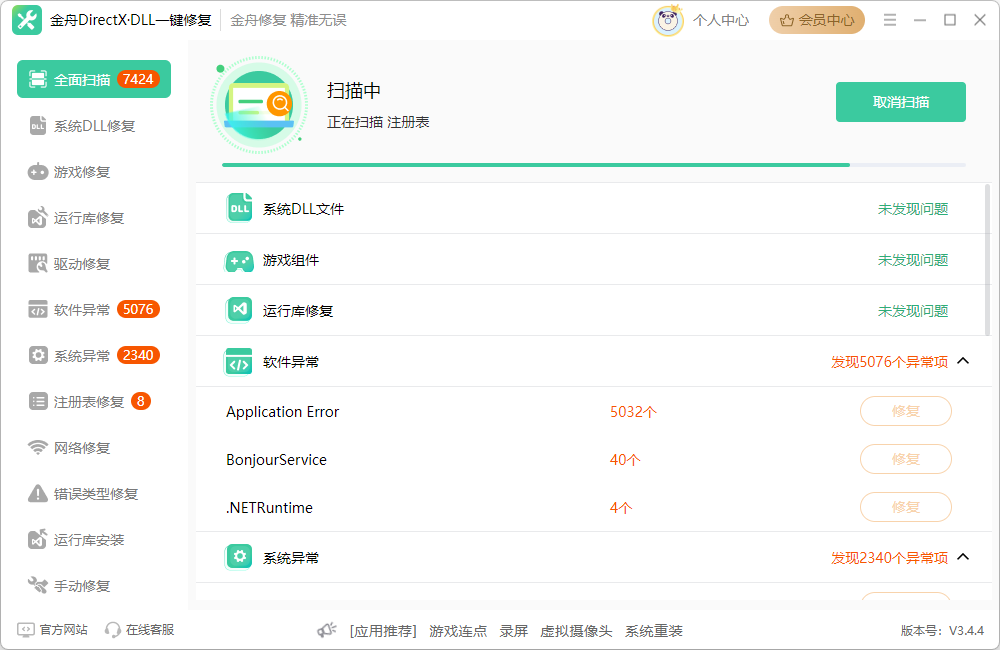
Task: Select 录屏 in the bottom toolbar
Action: coord(514,631)
